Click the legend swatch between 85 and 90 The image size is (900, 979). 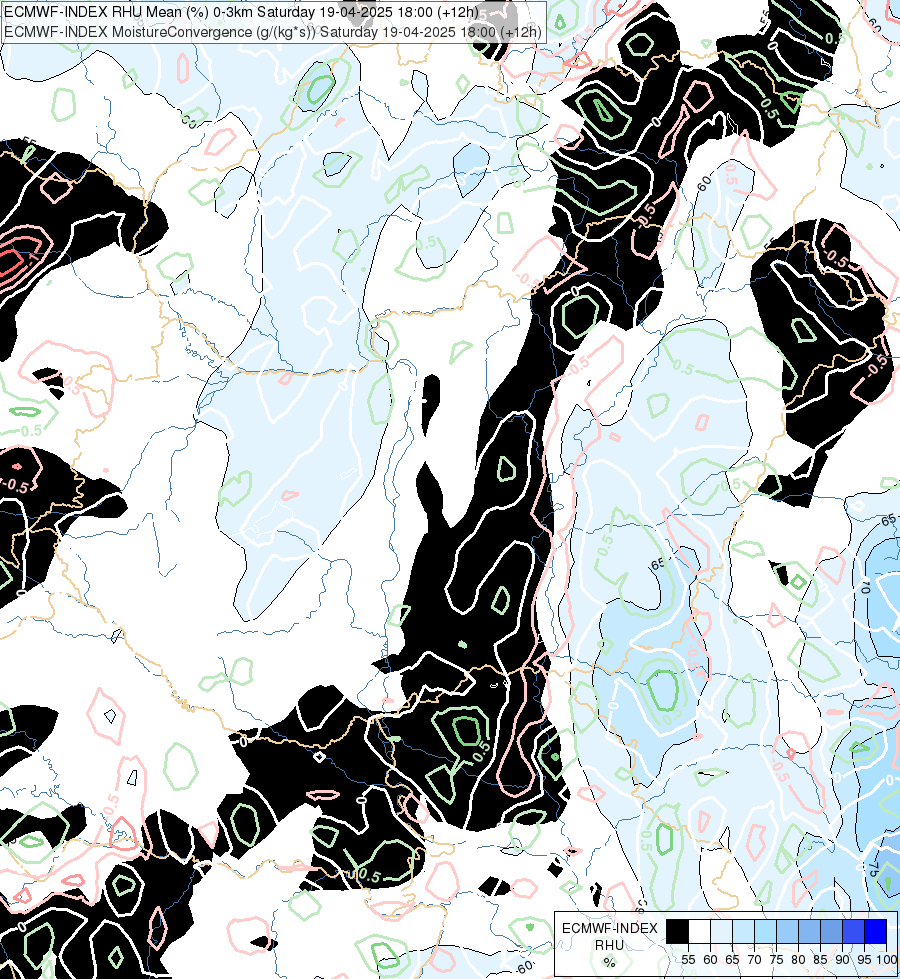pos(831,931)
